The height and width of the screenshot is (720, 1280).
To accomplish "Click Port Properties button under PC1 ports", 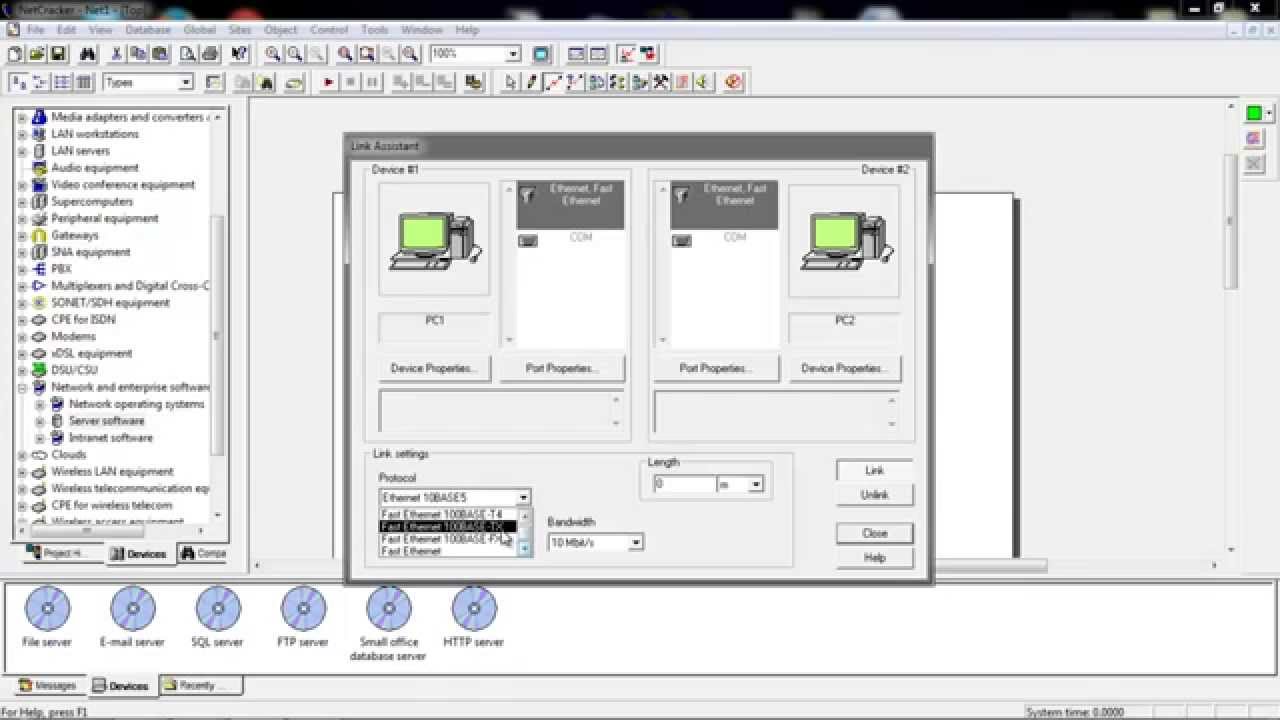I will (x=562, y=368).
